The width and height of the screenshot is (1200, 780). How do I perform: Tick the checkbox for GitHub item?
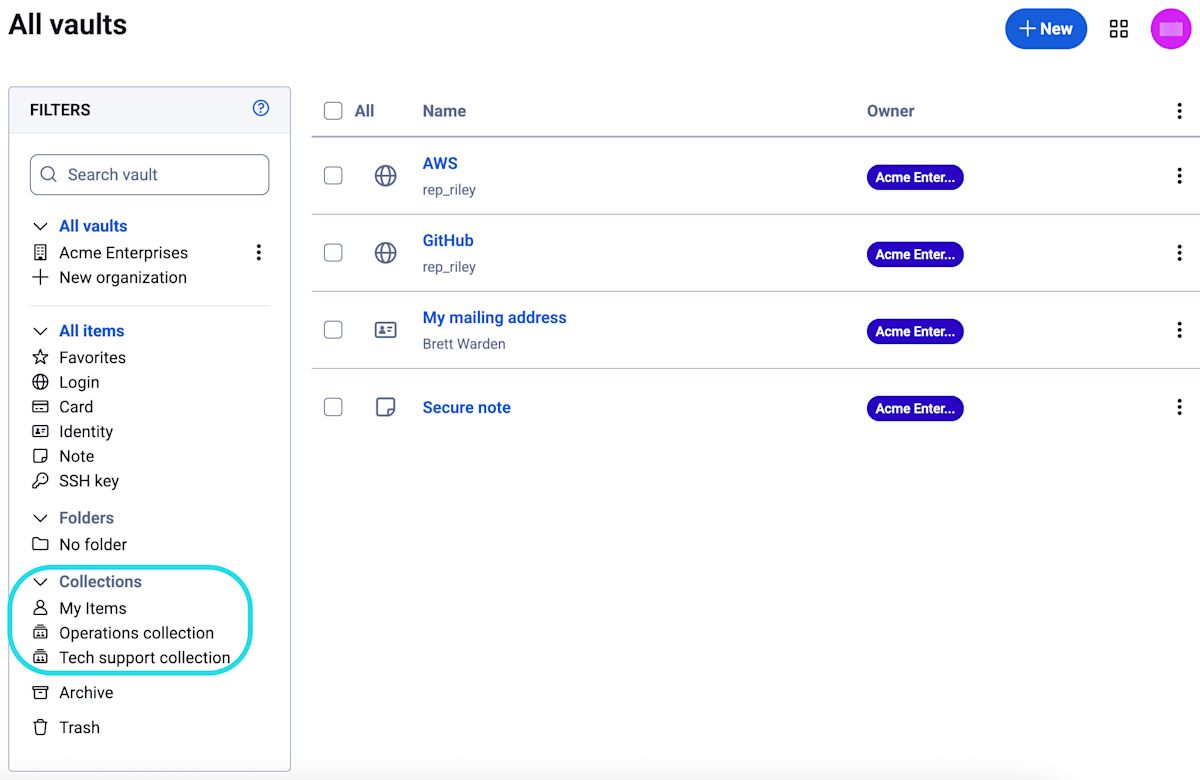333,253
